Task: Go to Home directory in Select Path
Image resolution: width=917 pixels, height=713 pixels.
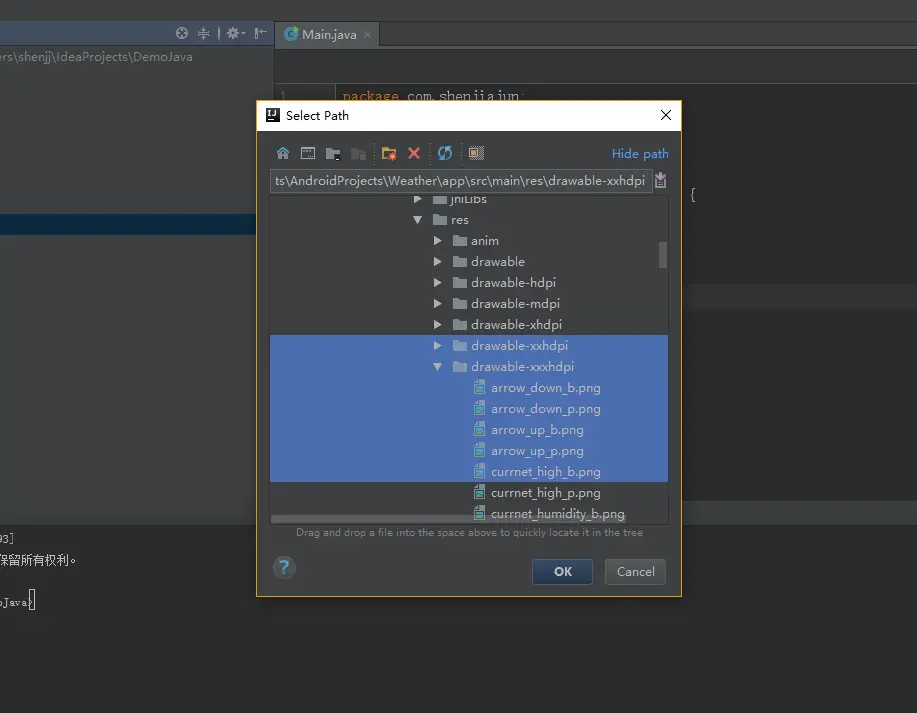Action: (x=283, y=153)
